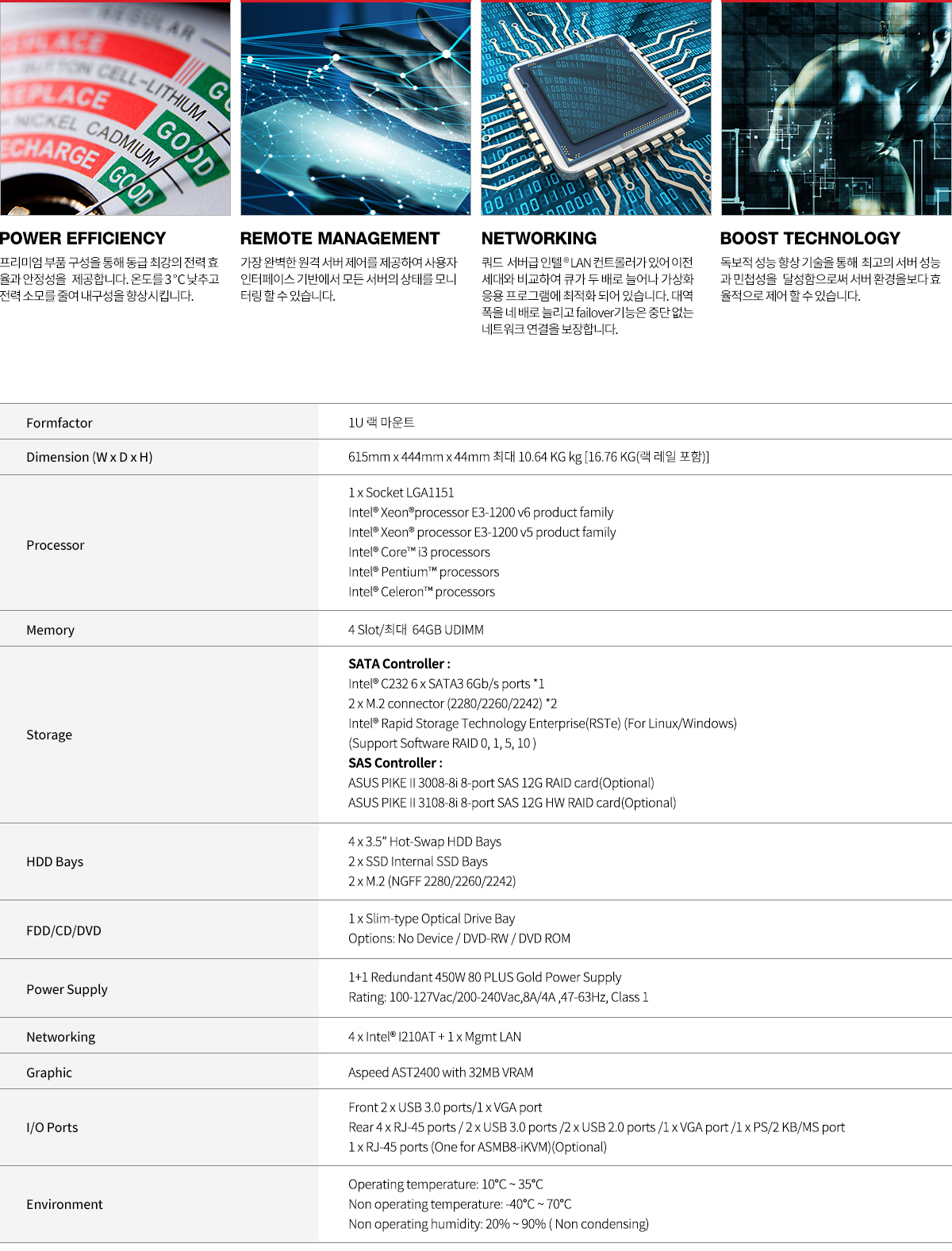952x1251 pixels.
Task: Click the Support Software RAID 0, 1, 5, 10 line
Action: coord(442,743)
